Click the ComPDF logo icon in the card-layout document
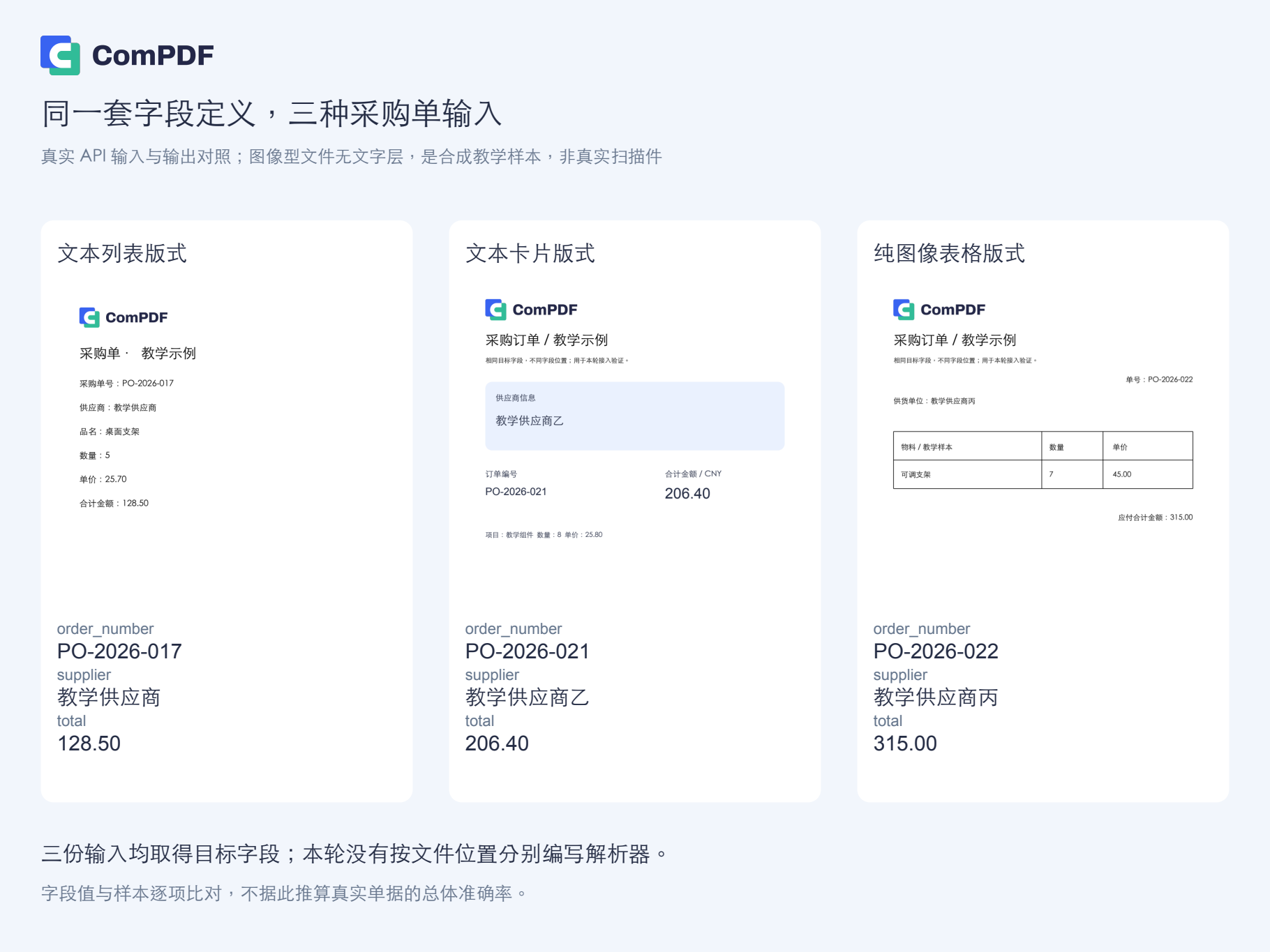Viewport: 1270px width, 952px height. pos(495,310)
